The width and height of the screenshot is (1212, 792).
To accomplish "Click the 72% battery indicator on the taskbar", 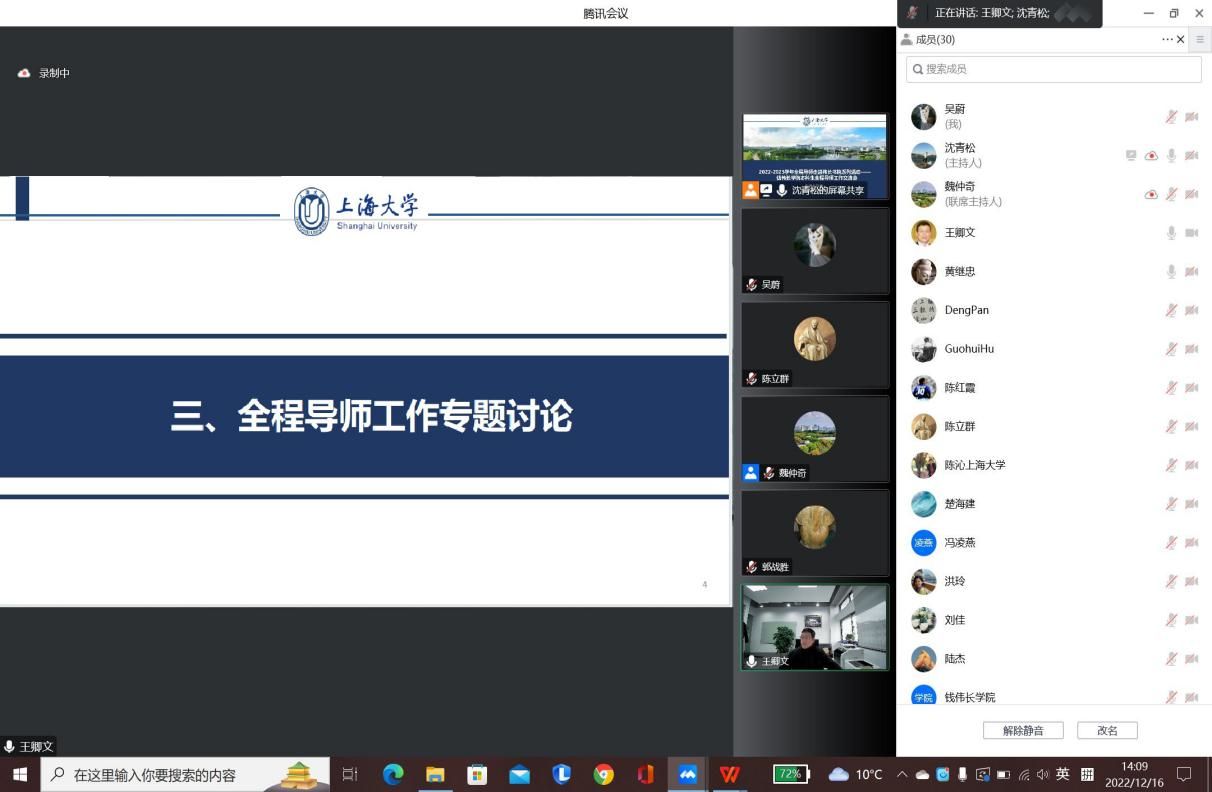I will (x=790, y=773).
